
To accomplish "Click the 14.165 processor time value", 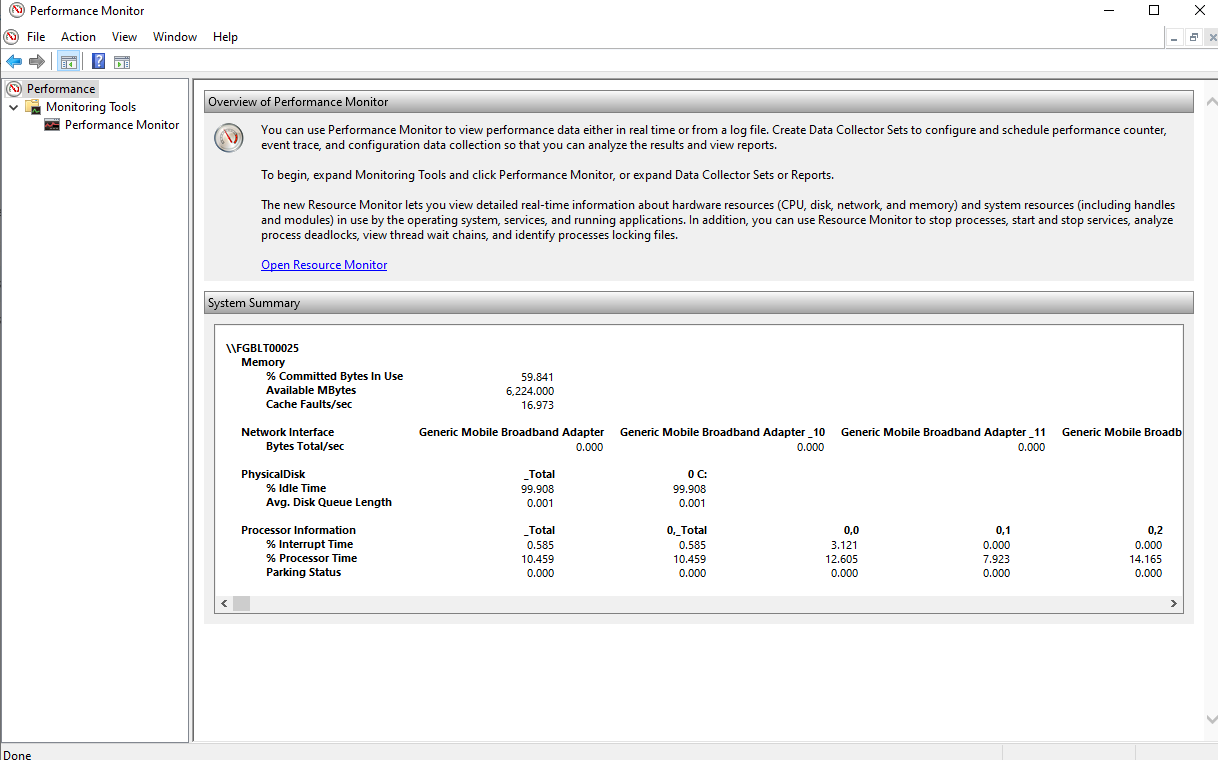I will (x=1145, y=559).
